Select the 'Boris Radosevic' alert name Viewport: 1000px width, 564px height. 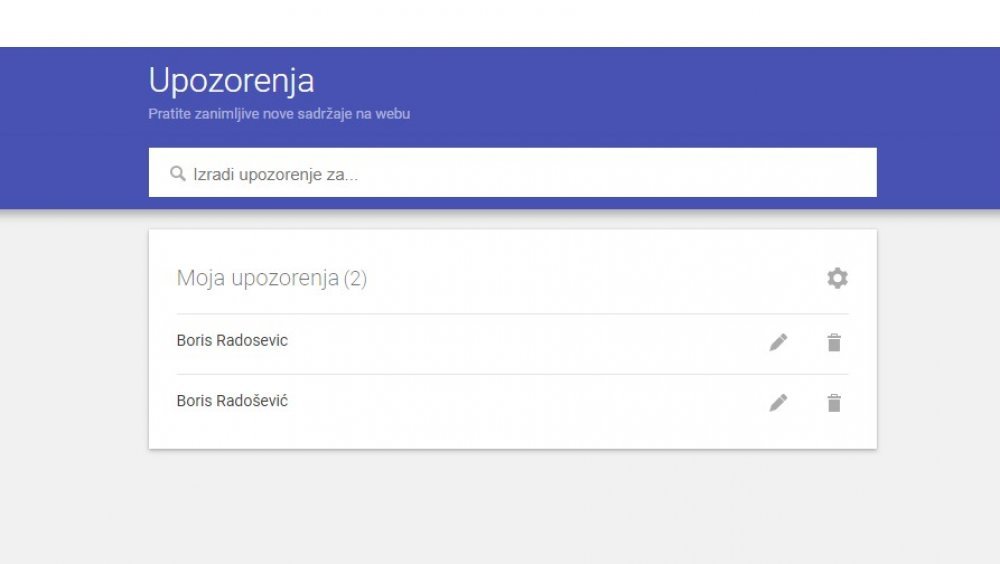pyautogui.click(x=232, y=341)
